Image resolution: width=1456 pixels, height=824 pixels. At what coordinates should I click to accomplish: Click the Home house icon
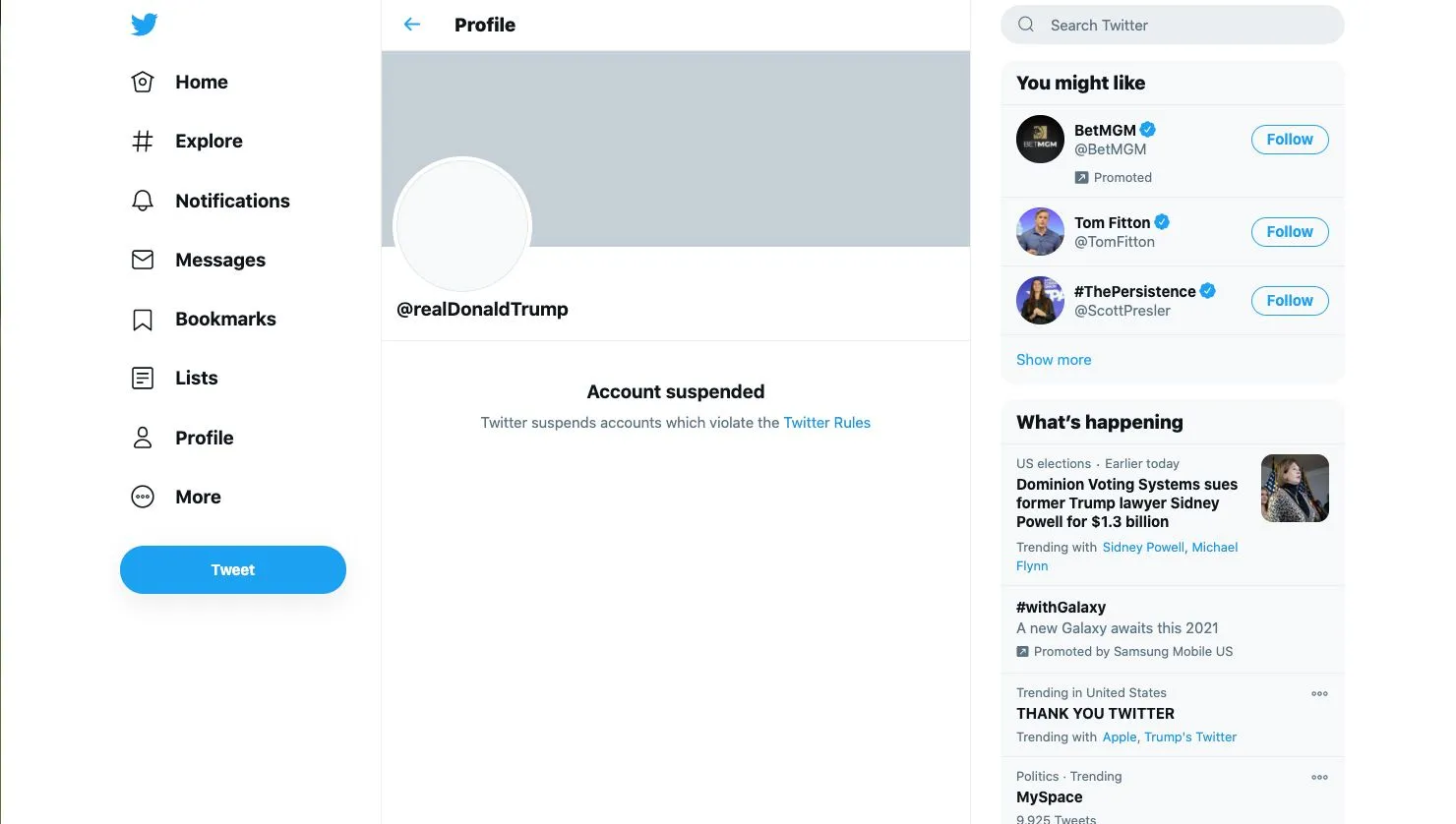143,82
